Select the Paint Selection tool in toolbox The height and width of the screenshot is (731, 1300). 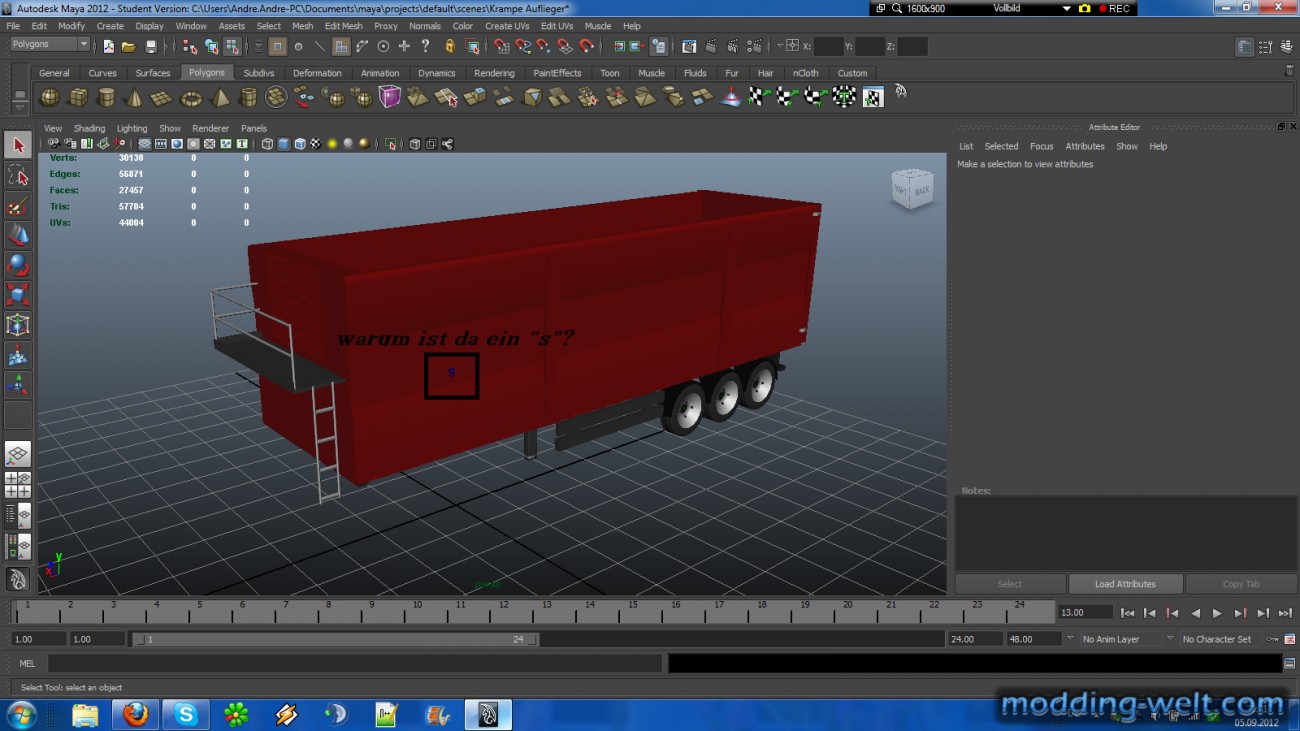tap(18, 206)
